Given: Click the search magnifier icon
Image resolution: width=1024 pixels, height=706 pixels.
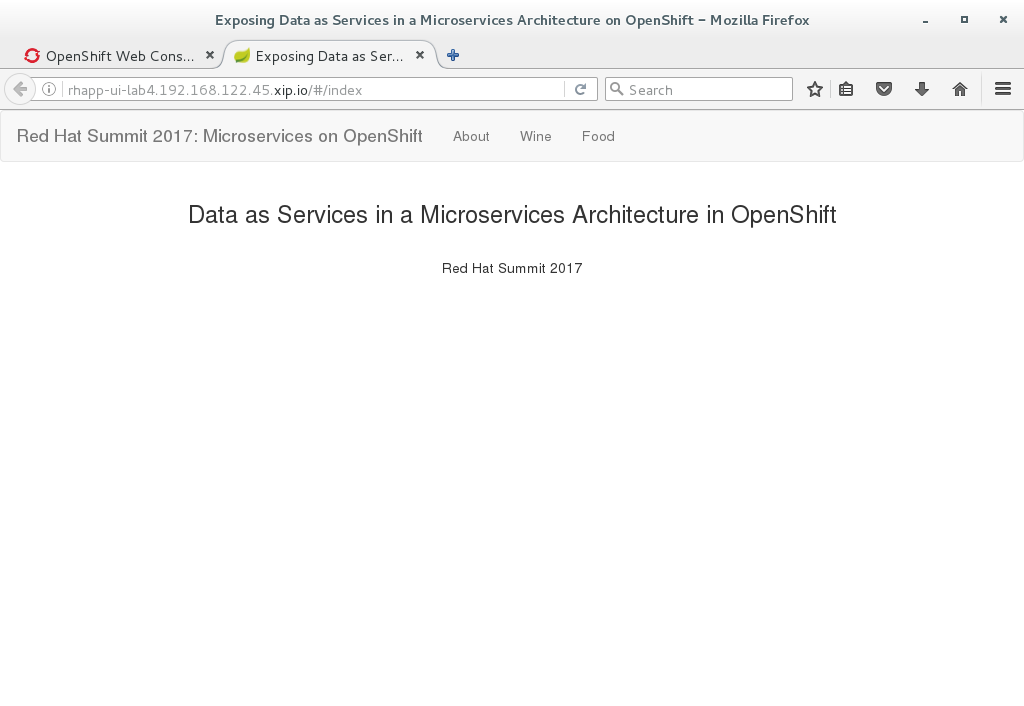Looking at the screenshot, I should coord(616,89).
